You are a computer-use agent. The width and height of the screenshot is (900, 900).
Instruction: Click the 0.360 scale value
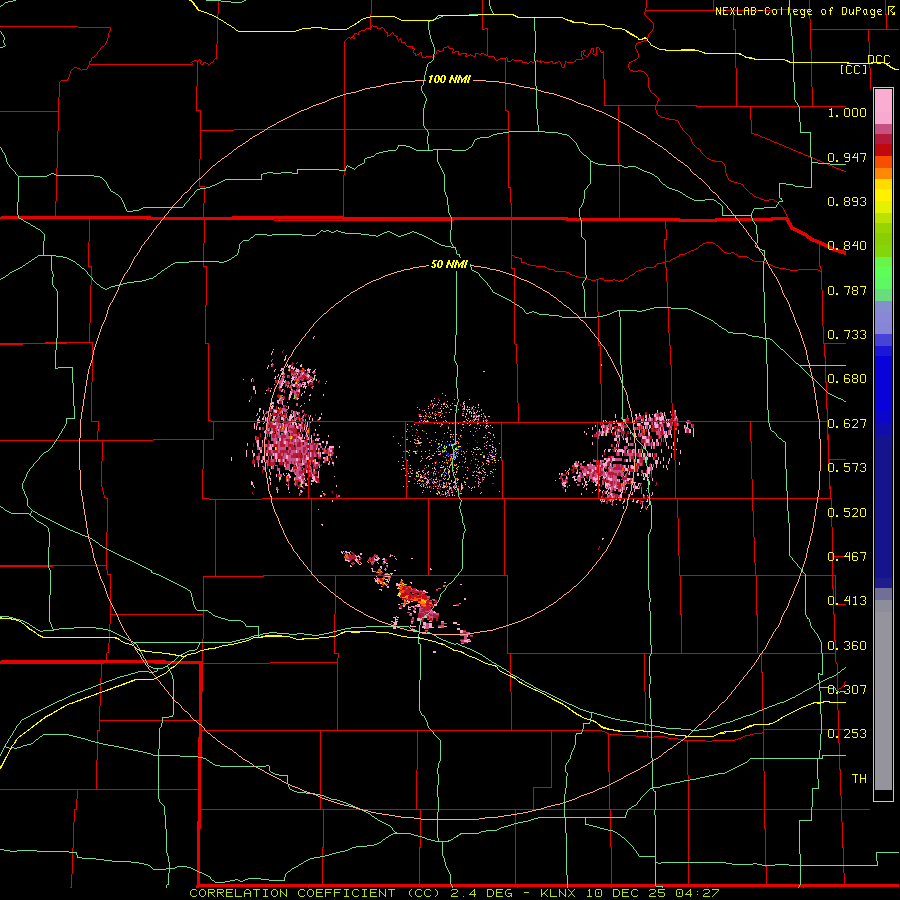click(x=847, y=646)
